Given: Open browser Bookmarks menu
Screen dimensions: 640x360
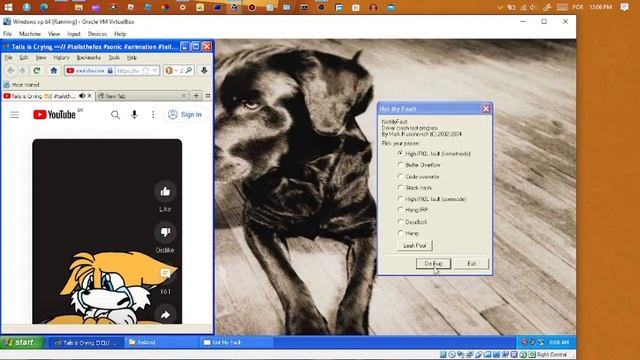Looking at the screenshot, I should pyautogui.click(x=89, y=58).
